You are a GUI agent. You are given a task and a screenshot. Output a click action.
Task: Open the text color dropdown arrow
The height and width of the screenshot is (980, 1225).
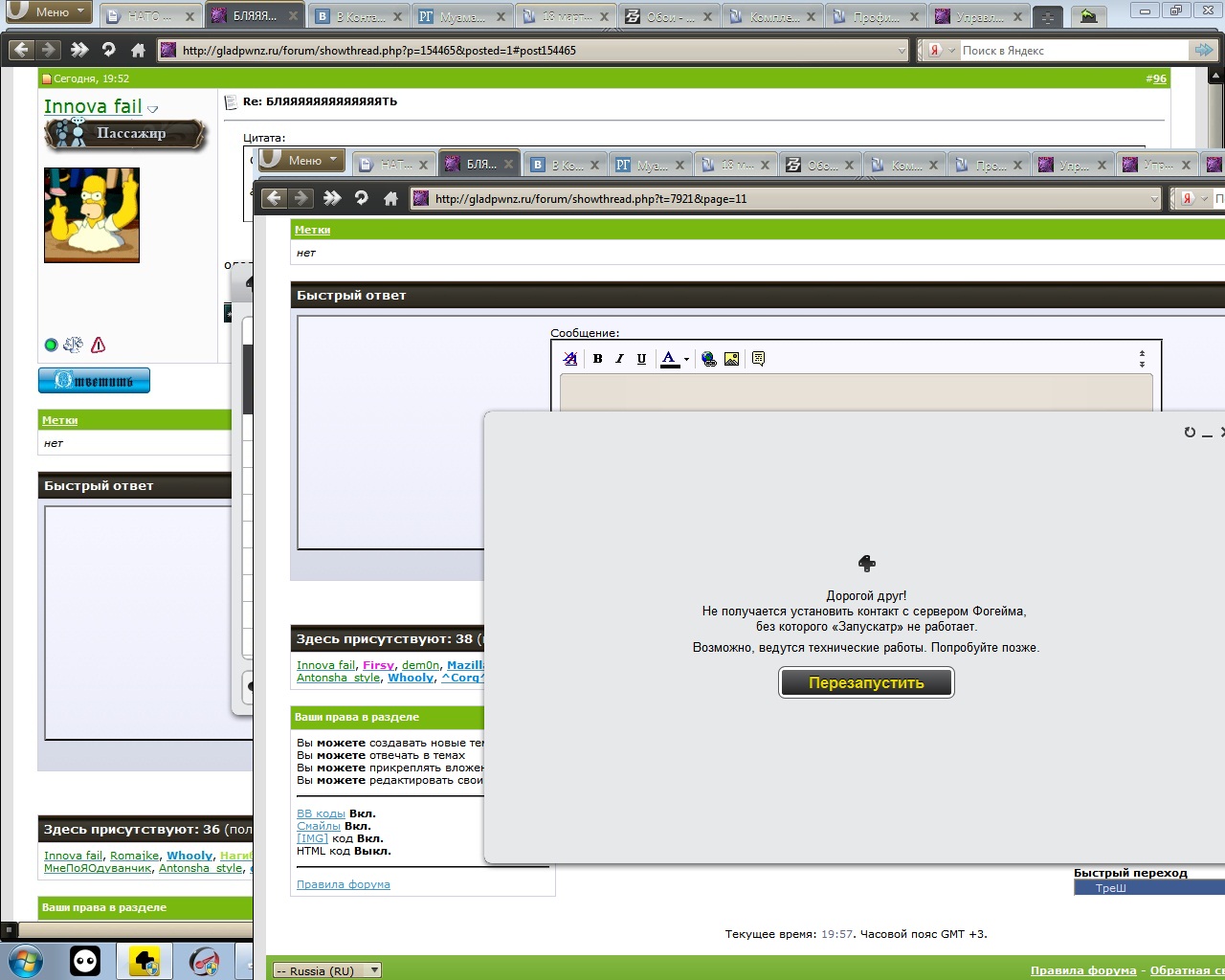686,360
